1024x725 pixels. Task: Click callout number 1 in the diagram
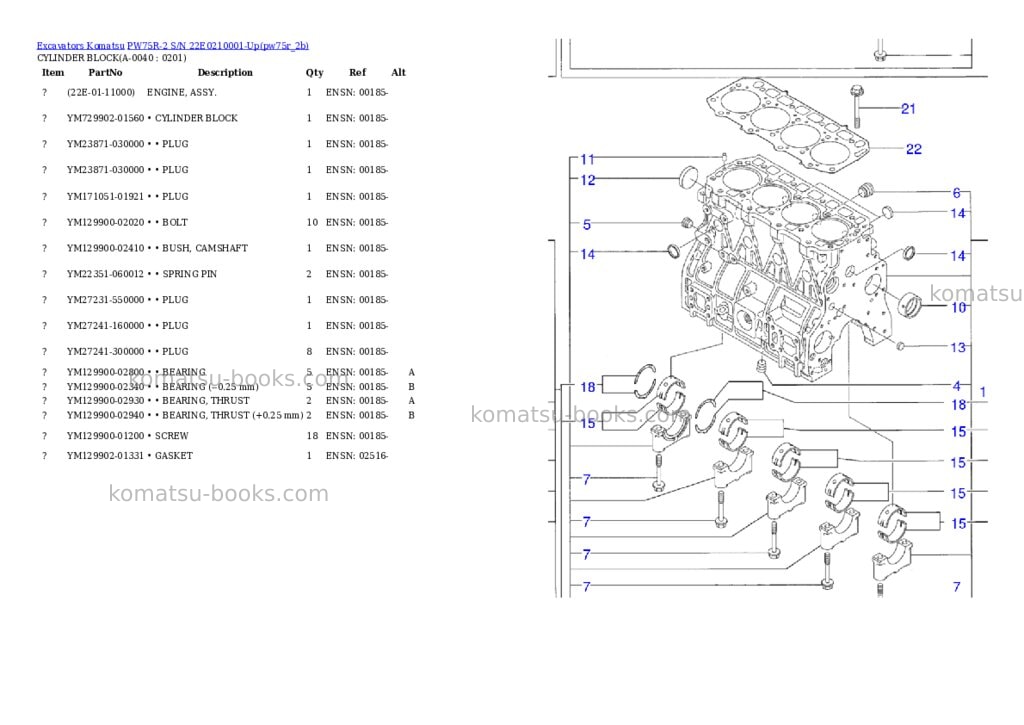(x=983, y=393)
